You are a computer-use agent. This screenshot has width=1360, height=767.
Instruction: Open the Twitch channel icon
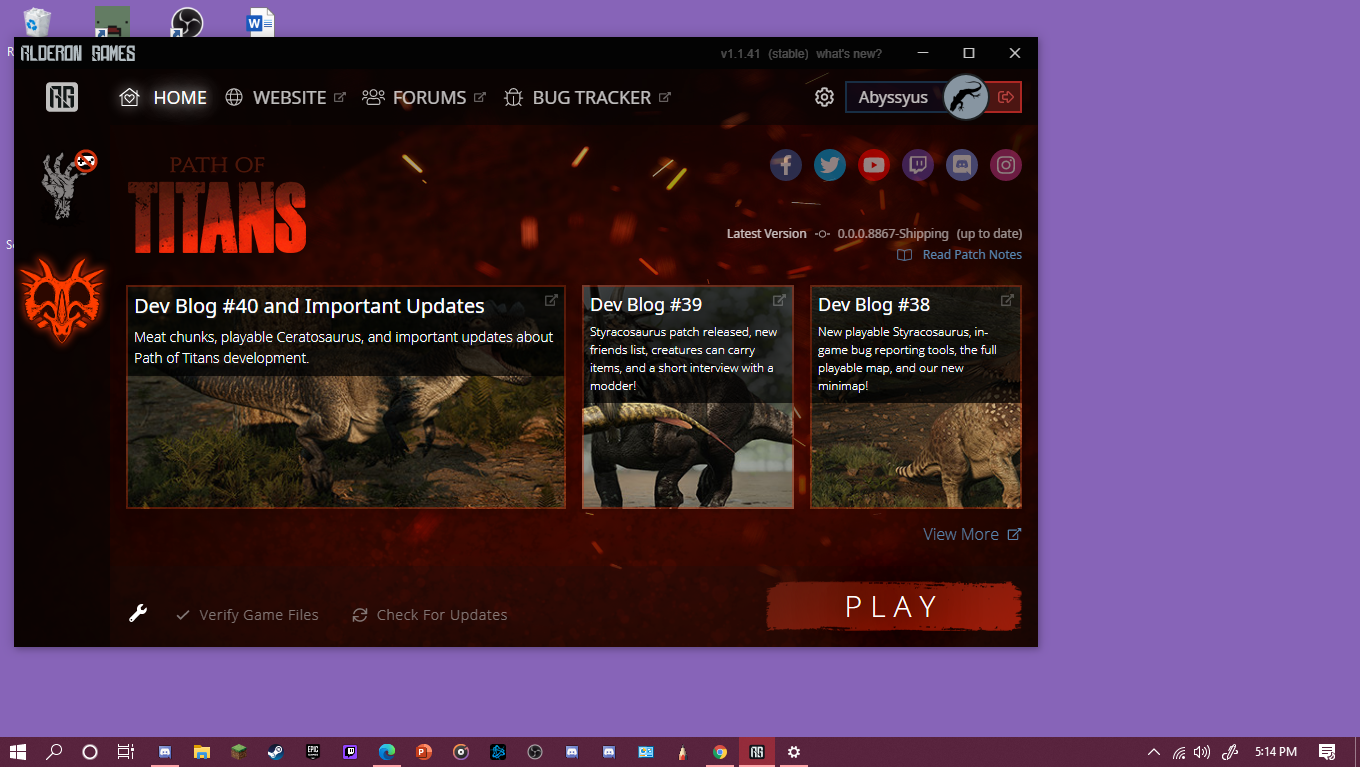pyautogui.click(x=918, y=165)
